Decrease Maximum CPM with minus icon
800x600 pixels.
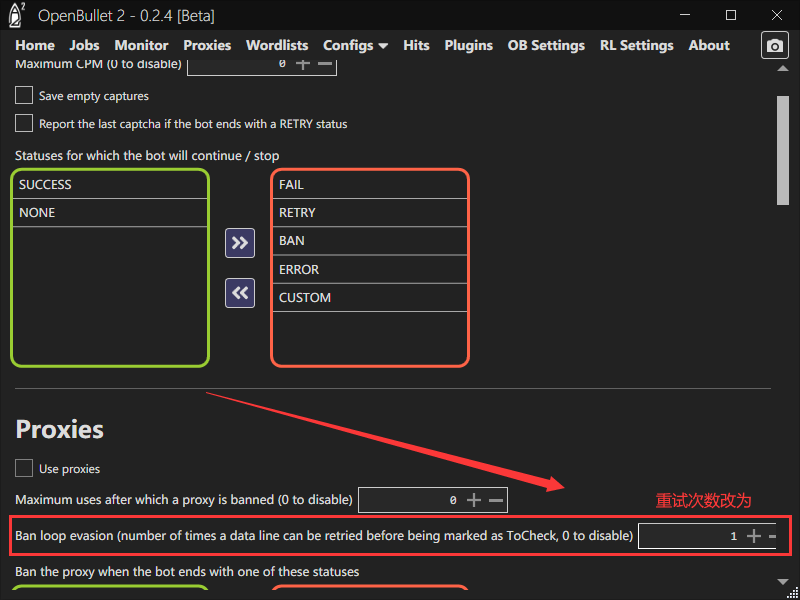click(x=324, y=63)
